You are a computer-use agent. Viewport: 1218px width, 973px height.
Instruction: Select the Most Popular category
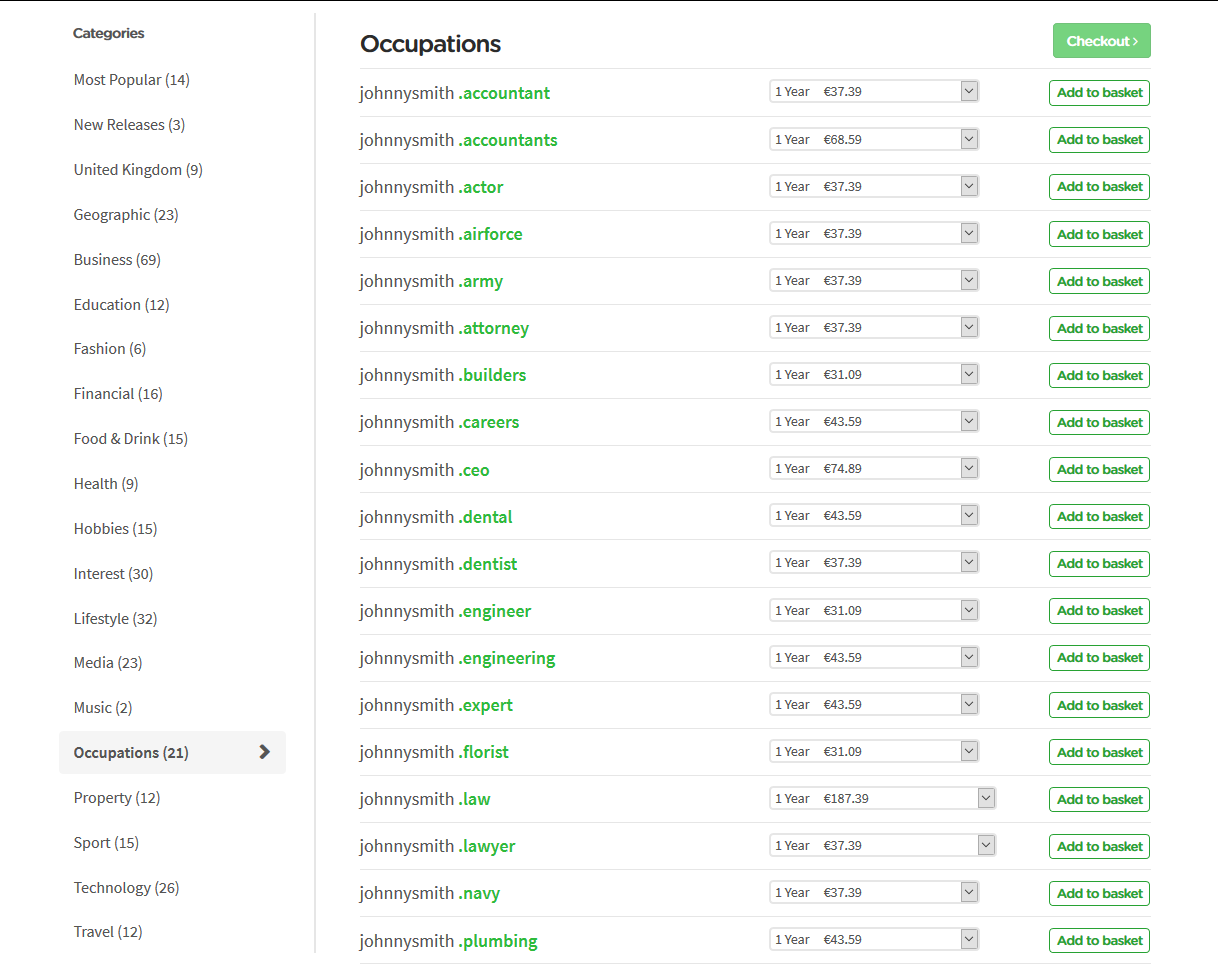point(131,80)
